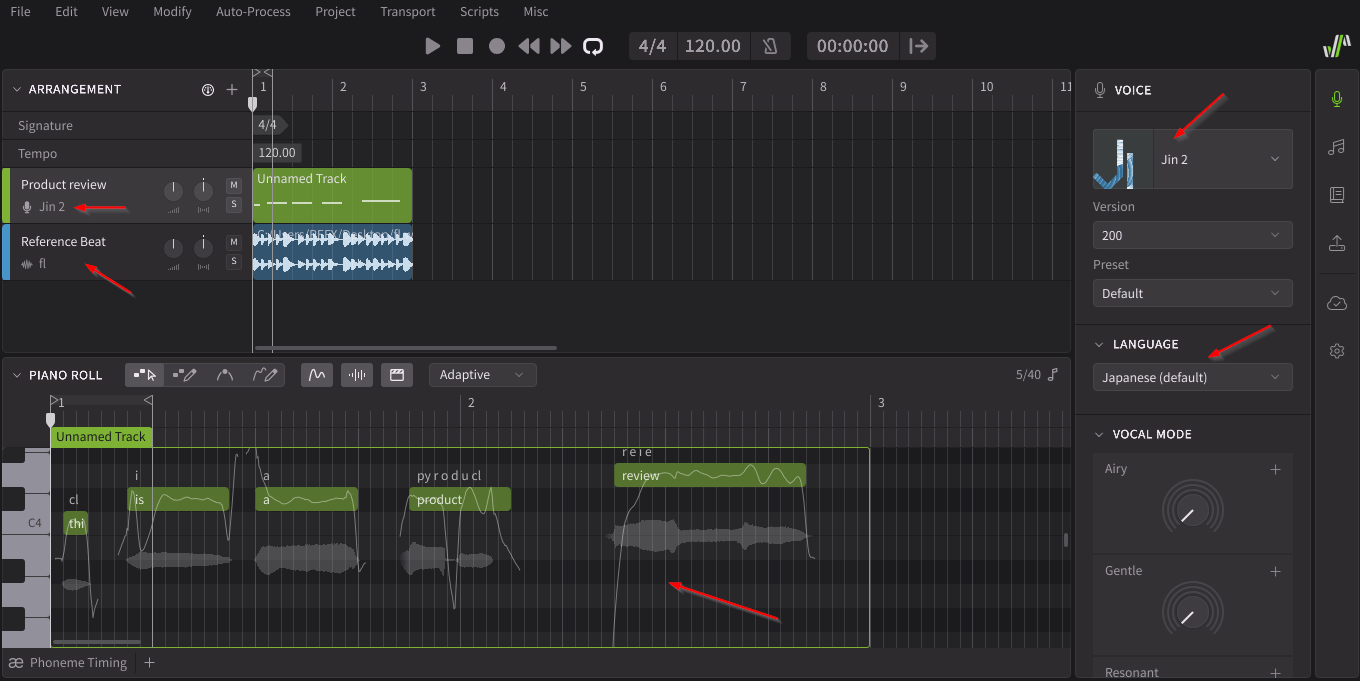Select the "product" note in the piano roll
The height and width of the screenshot is (681, 1360).
pyautogui.click(x=460, y=499)
